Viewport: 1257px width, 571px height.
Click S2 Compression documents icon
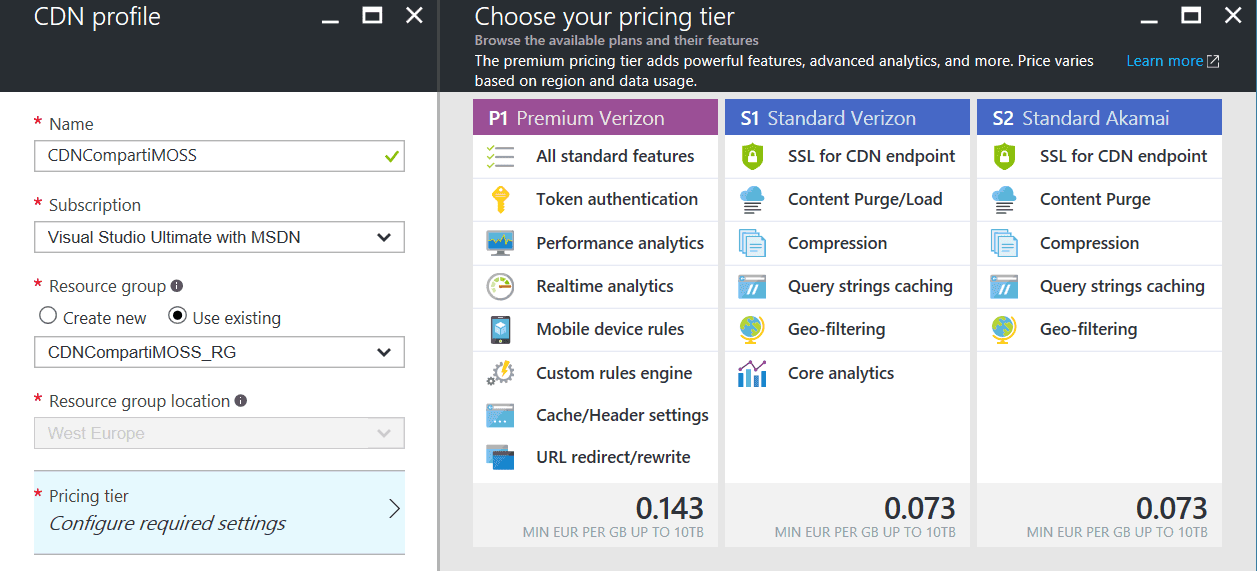pos(1004,243)
